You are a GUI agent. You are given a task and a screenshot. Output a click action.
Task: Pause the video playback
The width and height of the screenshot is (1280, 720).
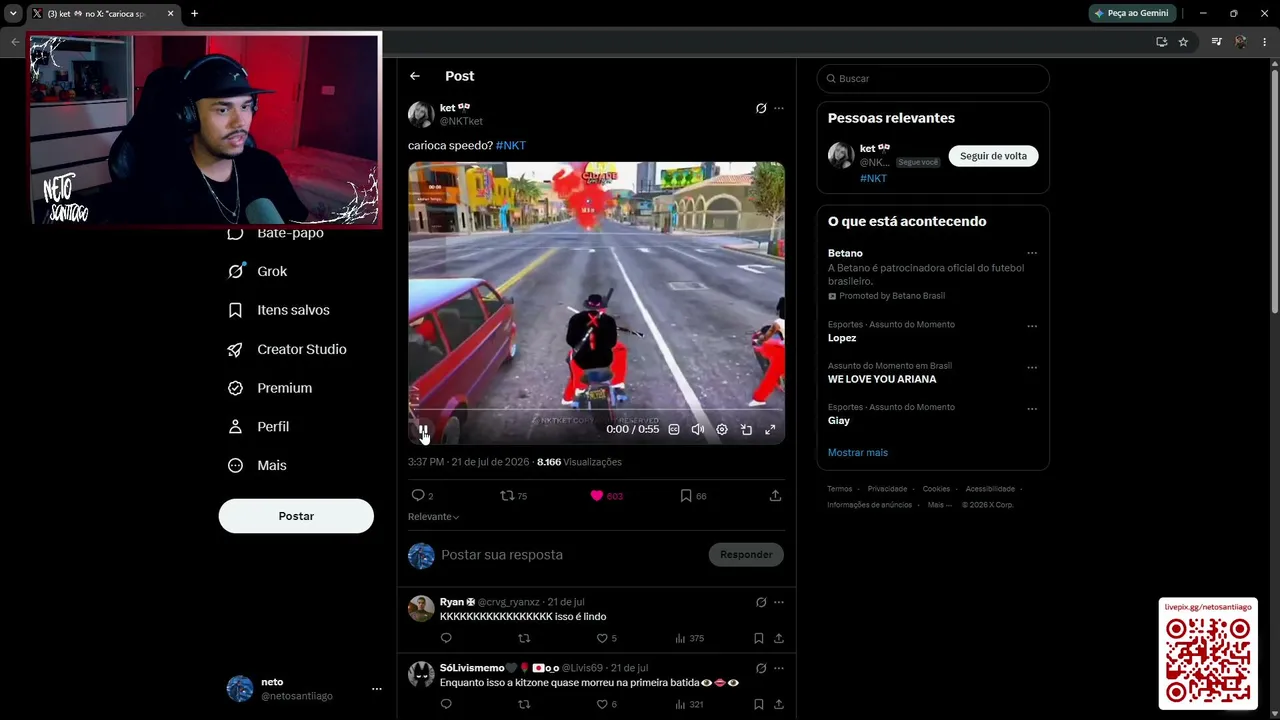(424, 430)
